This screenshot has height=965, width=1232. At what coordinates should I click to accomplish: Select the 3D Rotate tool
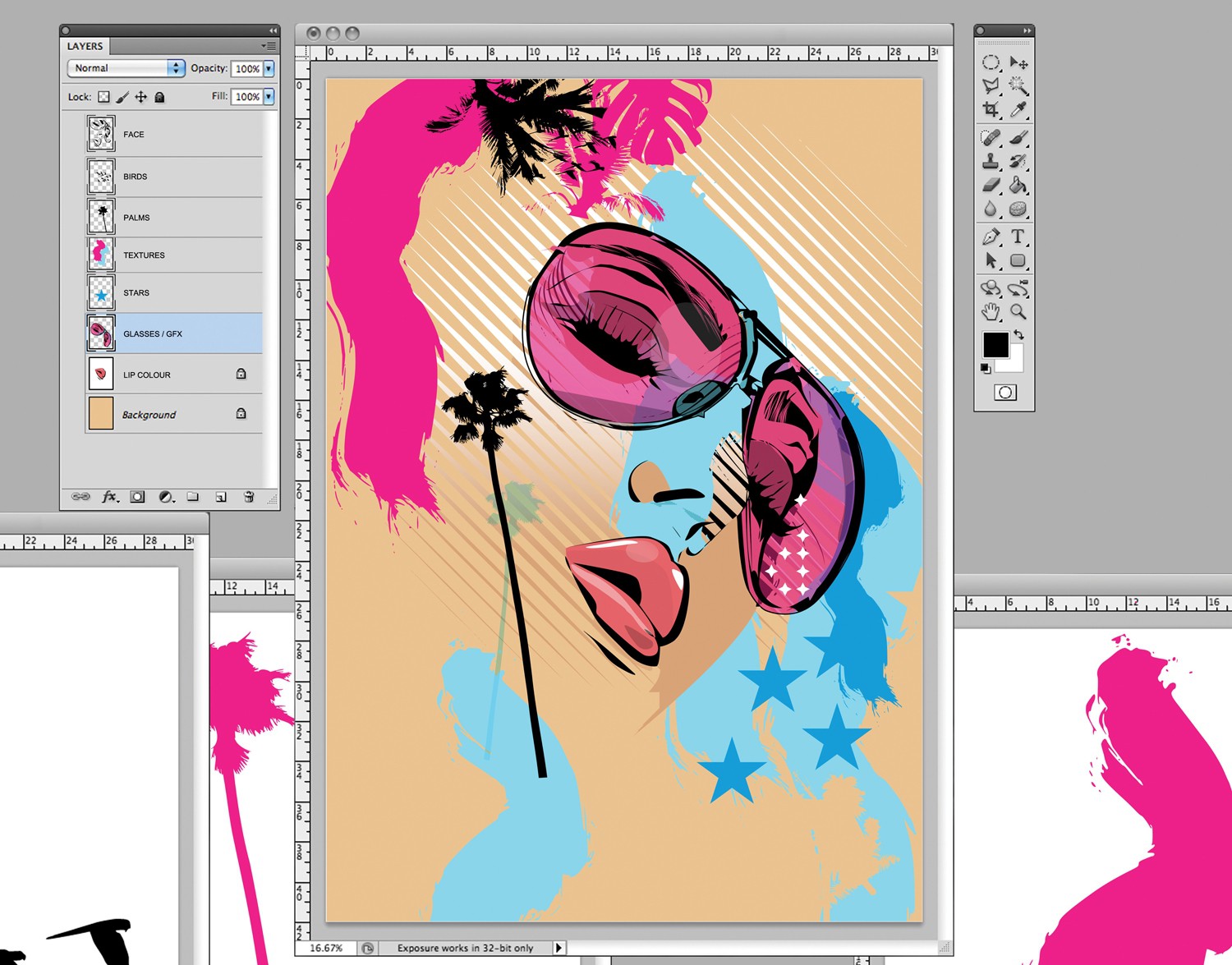[x=991, y=288]
